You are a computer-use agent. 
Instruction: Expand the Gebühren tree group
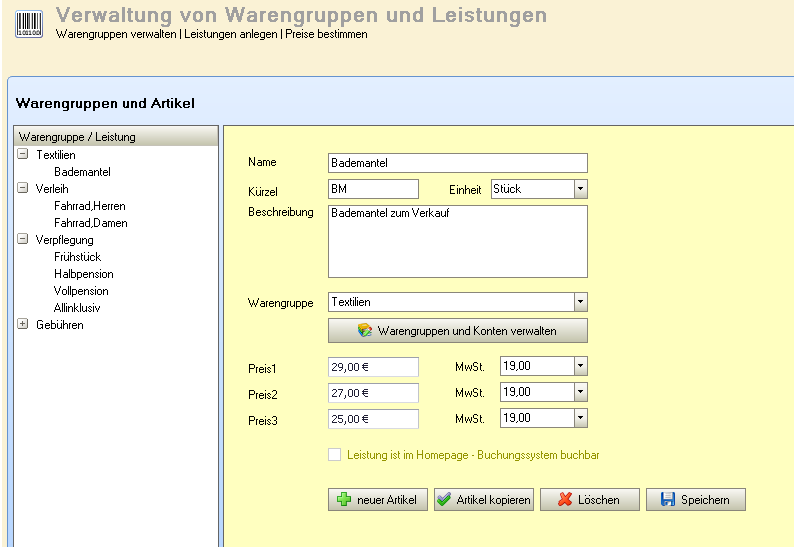click(23, 324)
